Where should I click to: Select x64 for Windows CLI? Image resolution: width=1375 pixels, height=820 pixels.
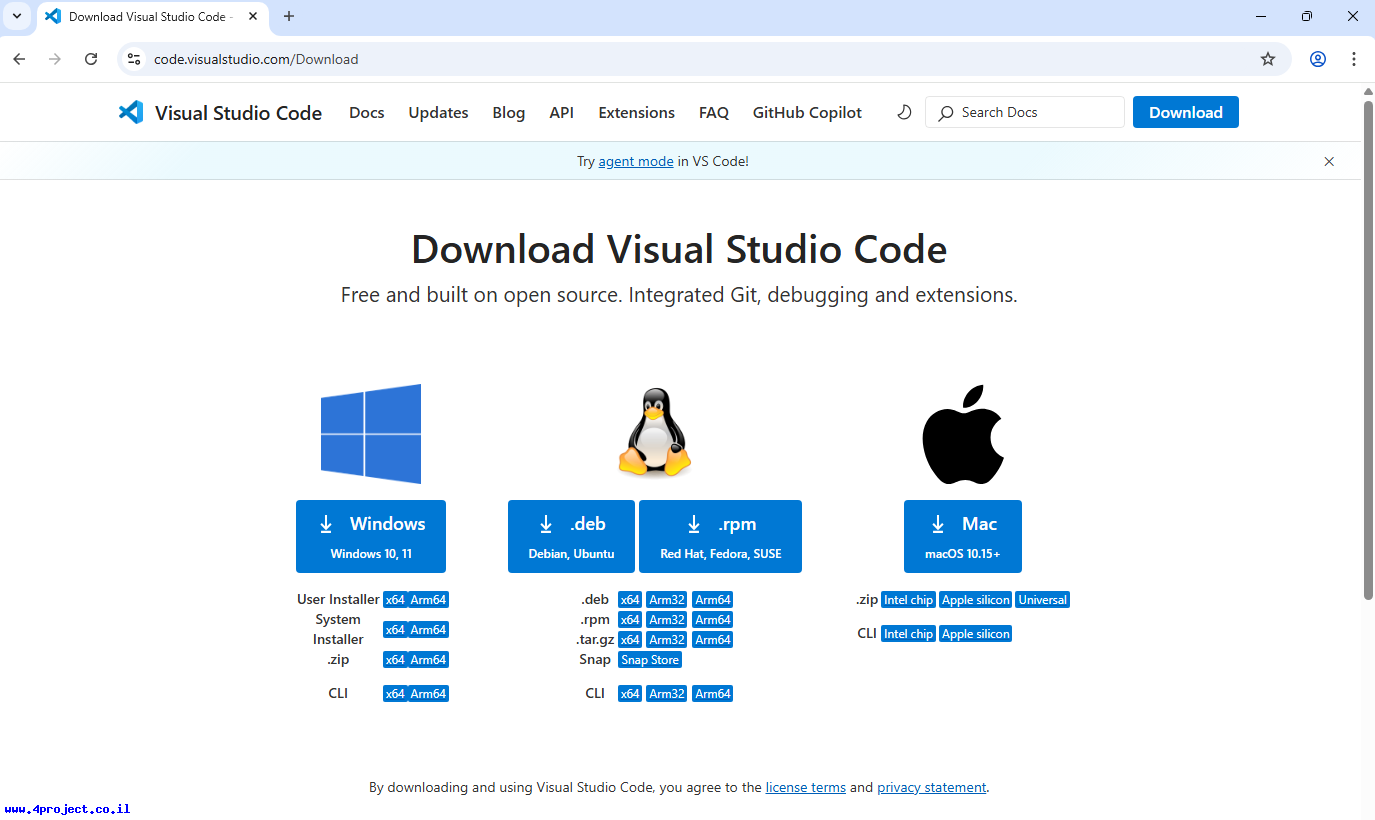(395, 694)
